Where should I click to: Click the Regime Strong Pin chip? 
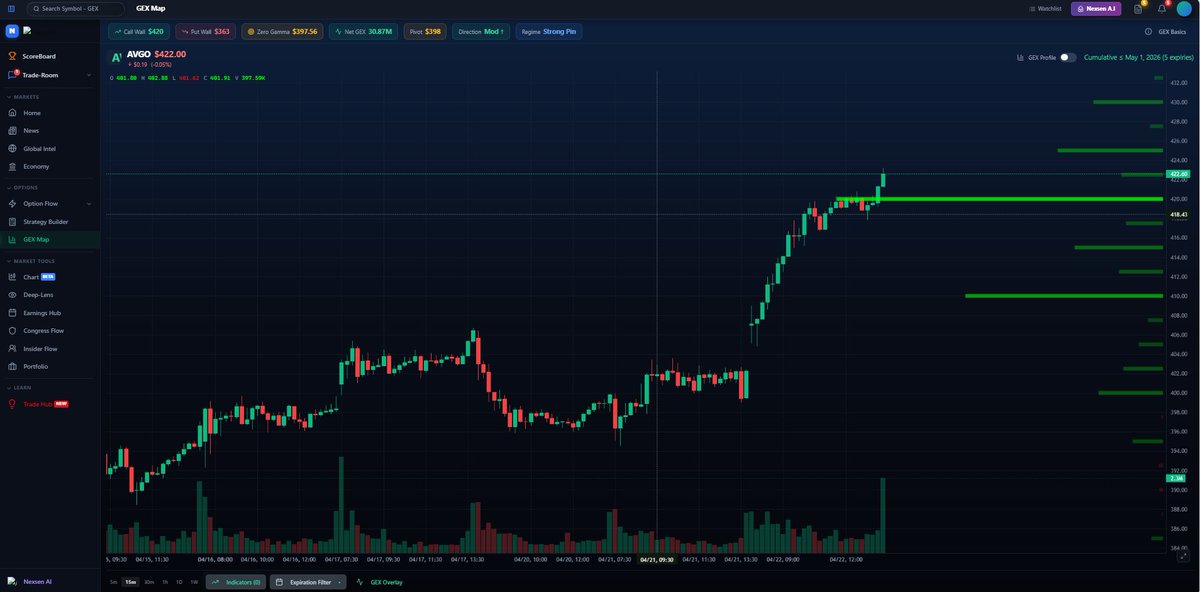click(548, 31)
